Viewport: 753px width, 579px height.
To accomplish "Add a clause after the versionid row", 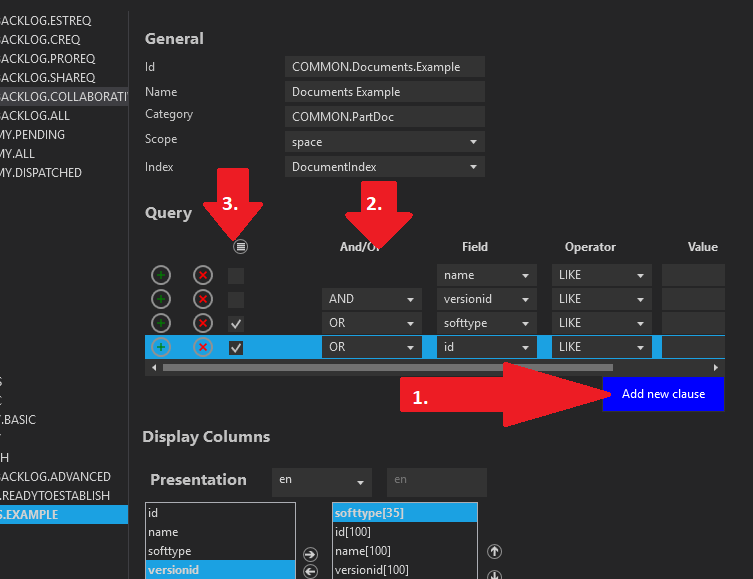I will click(x=161, y=299).
